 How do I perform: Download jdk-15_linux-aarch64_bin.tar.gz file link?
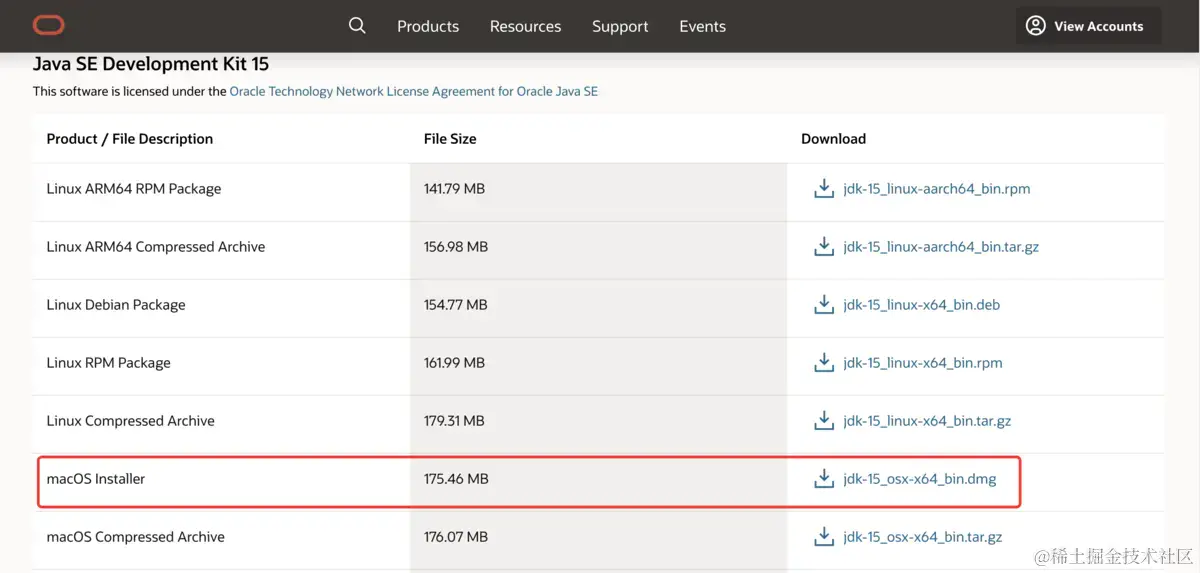point(941,247)
